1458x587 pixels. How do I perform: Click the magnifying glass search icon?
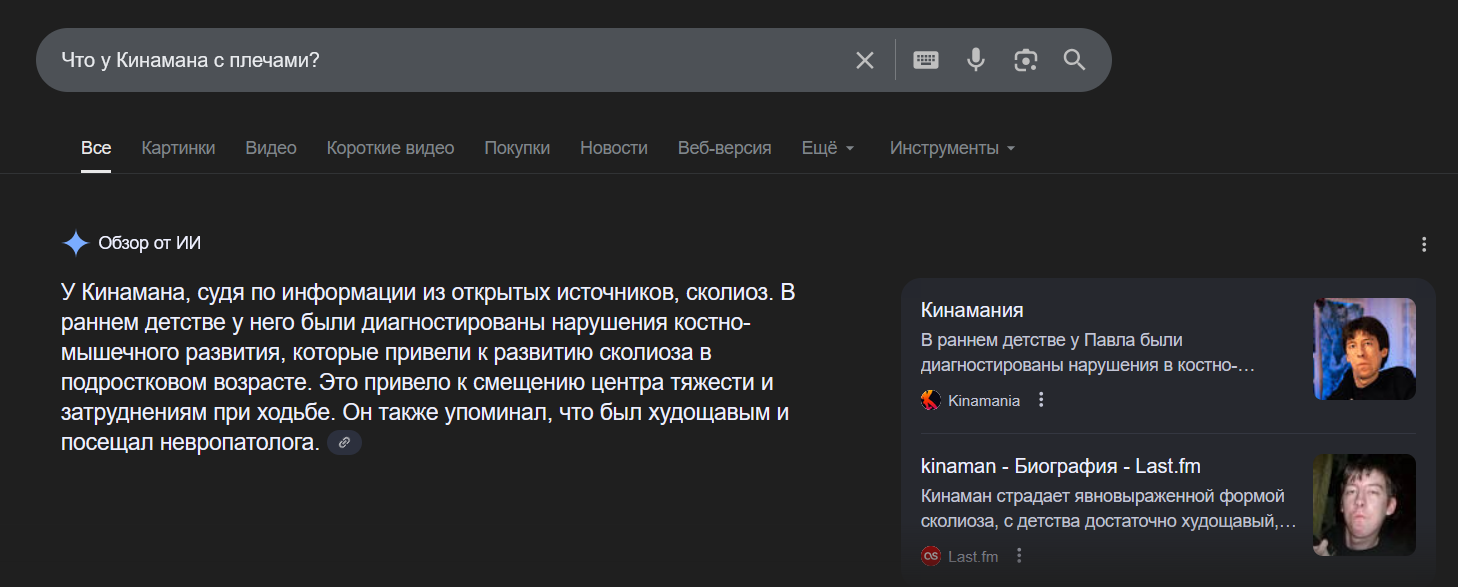pos(1074,60)
